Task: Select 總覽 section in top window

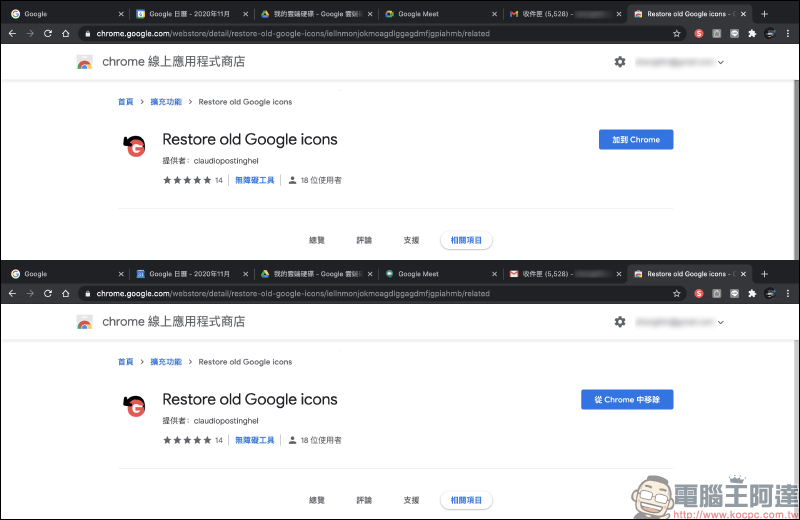Action: (317, 240)
